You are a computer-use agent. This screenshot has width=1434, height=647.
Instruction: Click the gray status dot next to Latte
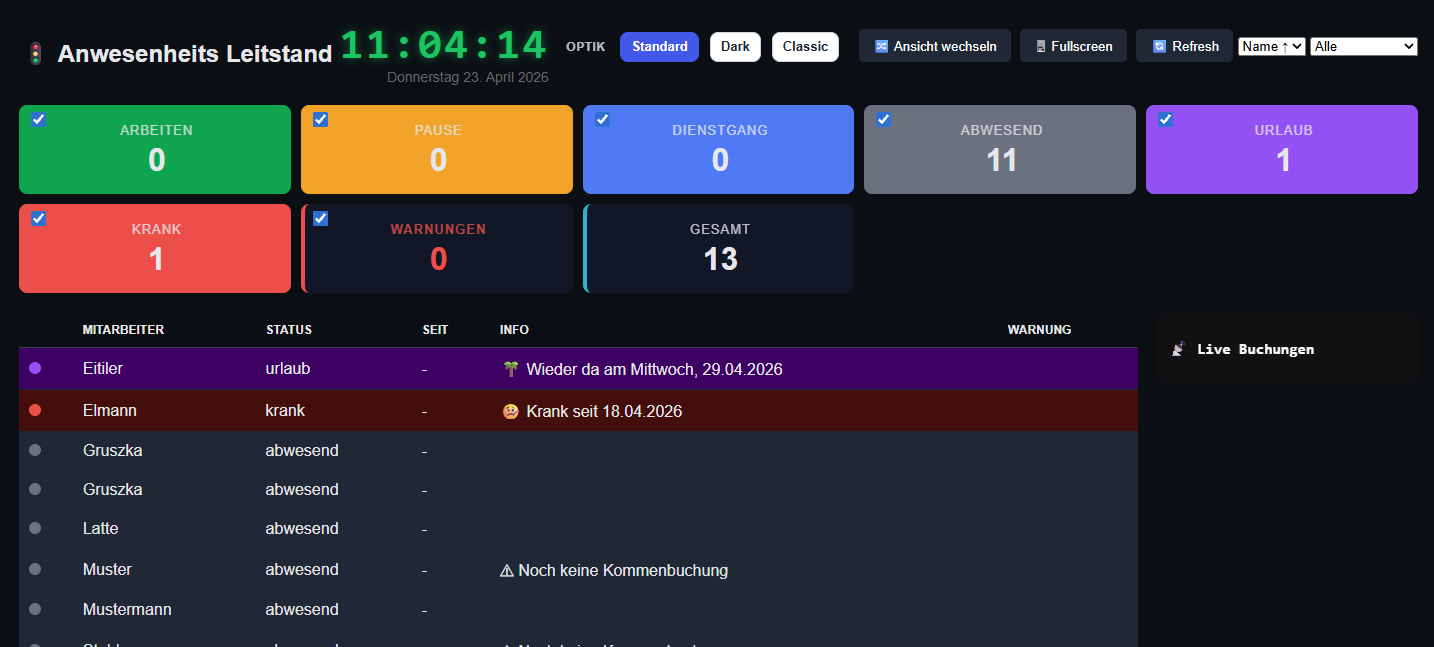click(35, 529)
